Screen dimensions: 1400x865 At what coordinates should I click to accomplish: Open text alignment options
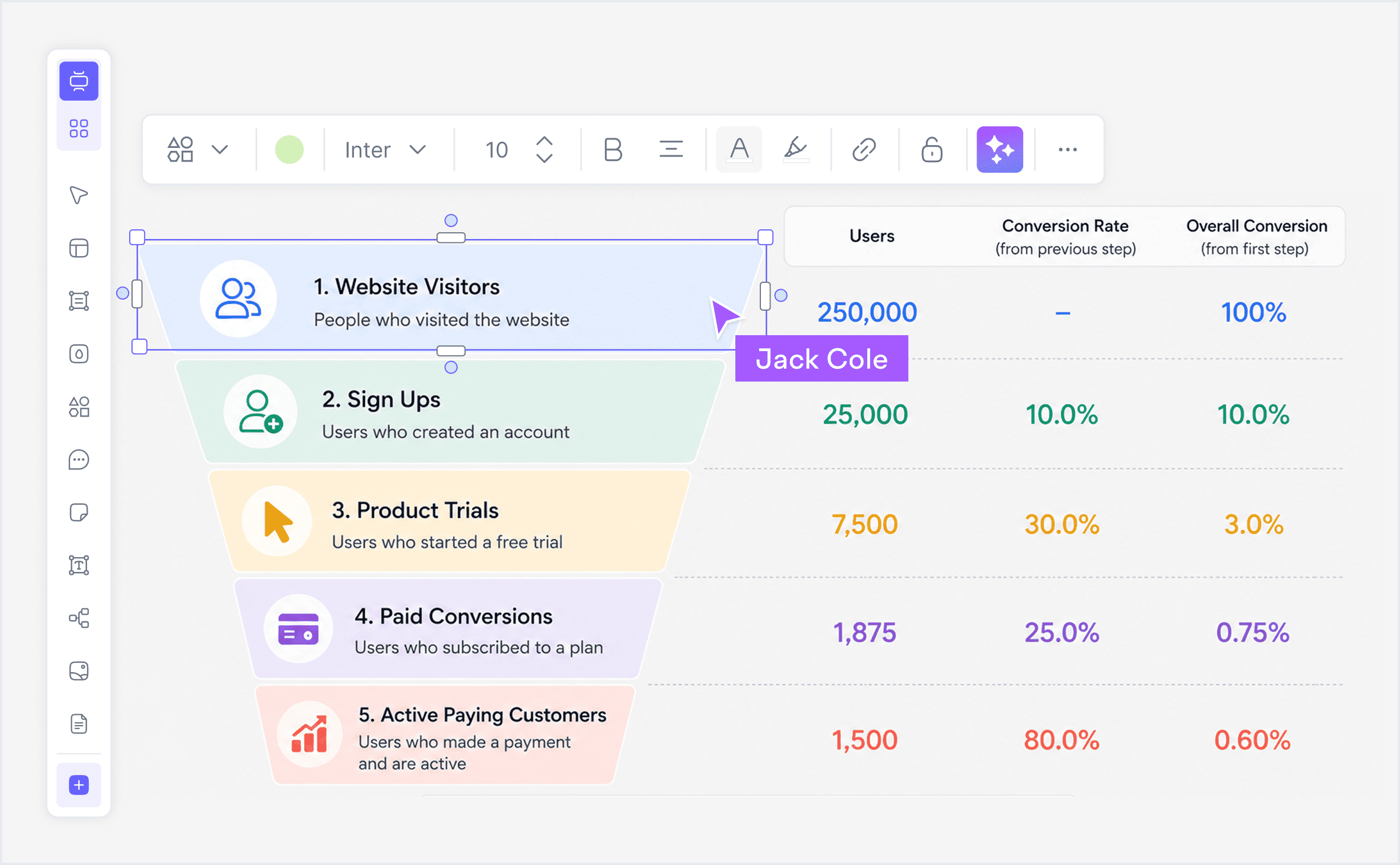pos(671,150)
